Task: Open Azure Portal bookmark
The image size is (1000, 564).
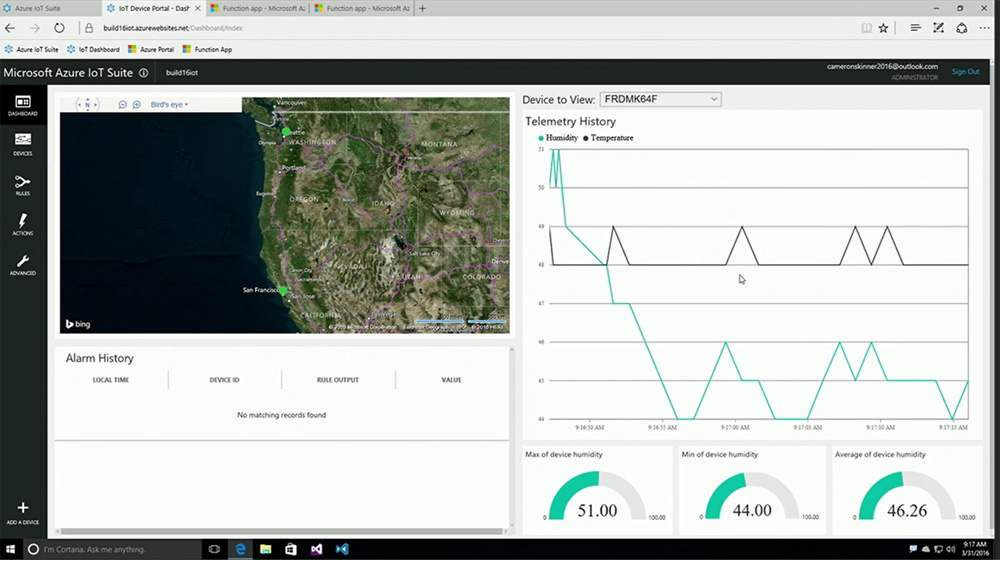Action: click(x=151, y=49)
